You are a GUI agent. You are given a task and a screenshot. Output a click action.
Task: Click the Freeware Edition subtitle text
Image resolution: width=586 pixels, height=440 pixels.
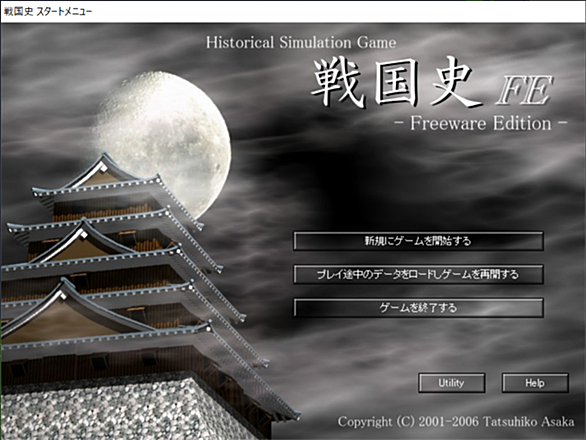481,123
